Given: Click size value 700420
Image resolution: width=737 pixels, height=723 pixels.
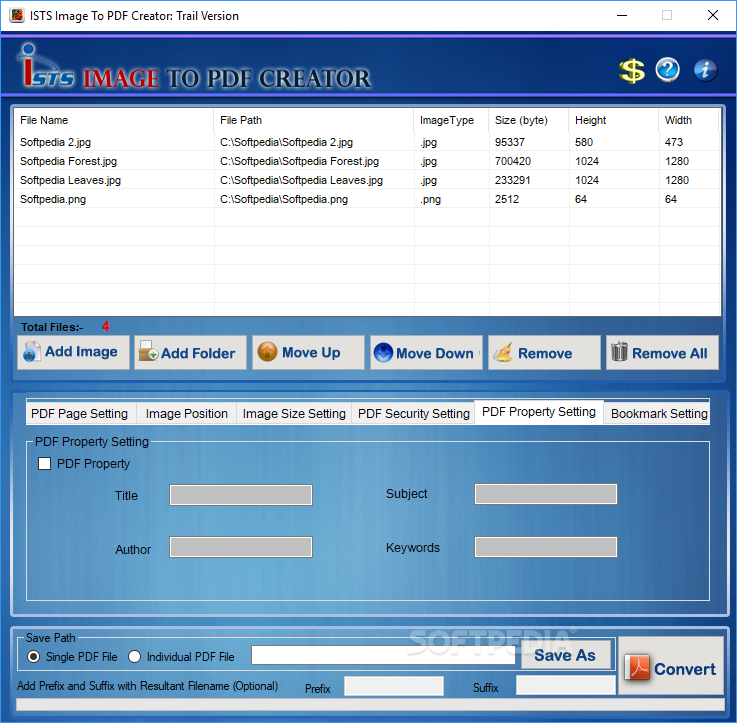Looking at the screenshot, I should click(513, 161).
